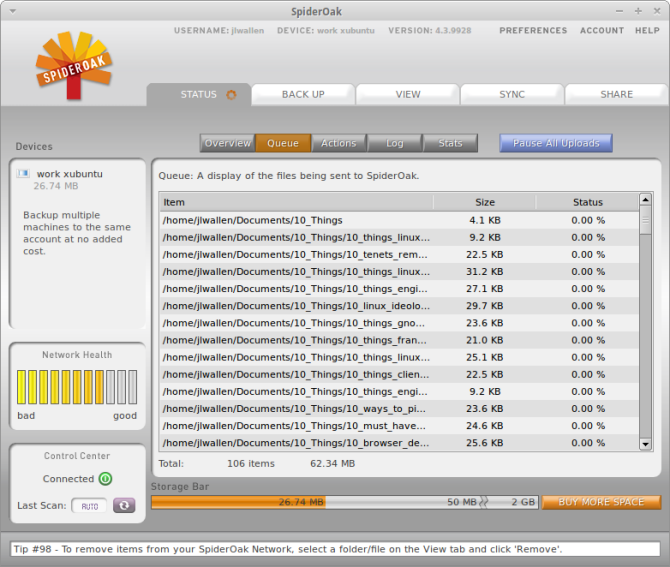Select the 10_tenets_rem... queue row
This screenshot has height=567, width=670.
[399, 255]
